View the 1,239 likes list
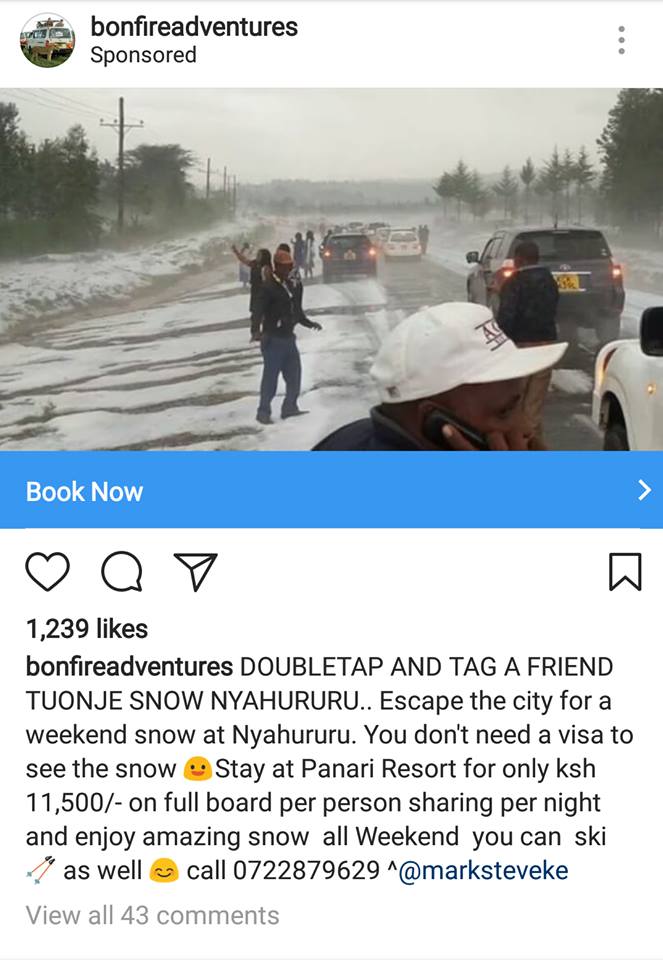The image size is (663, 960). tap(87, 629)
